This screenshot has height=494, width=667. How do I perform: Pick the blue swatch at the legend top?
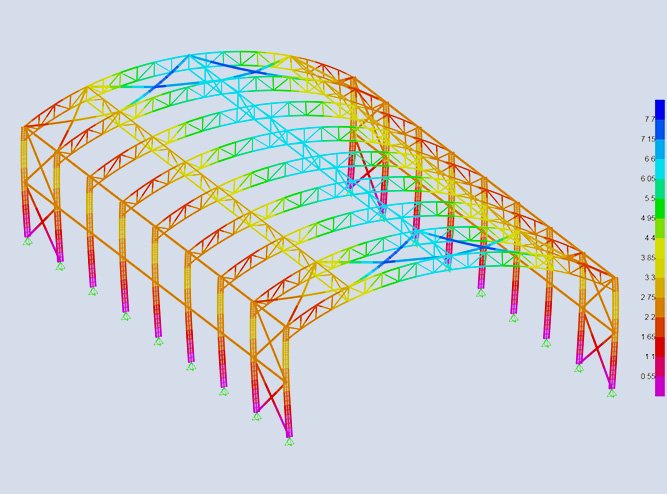659,108
